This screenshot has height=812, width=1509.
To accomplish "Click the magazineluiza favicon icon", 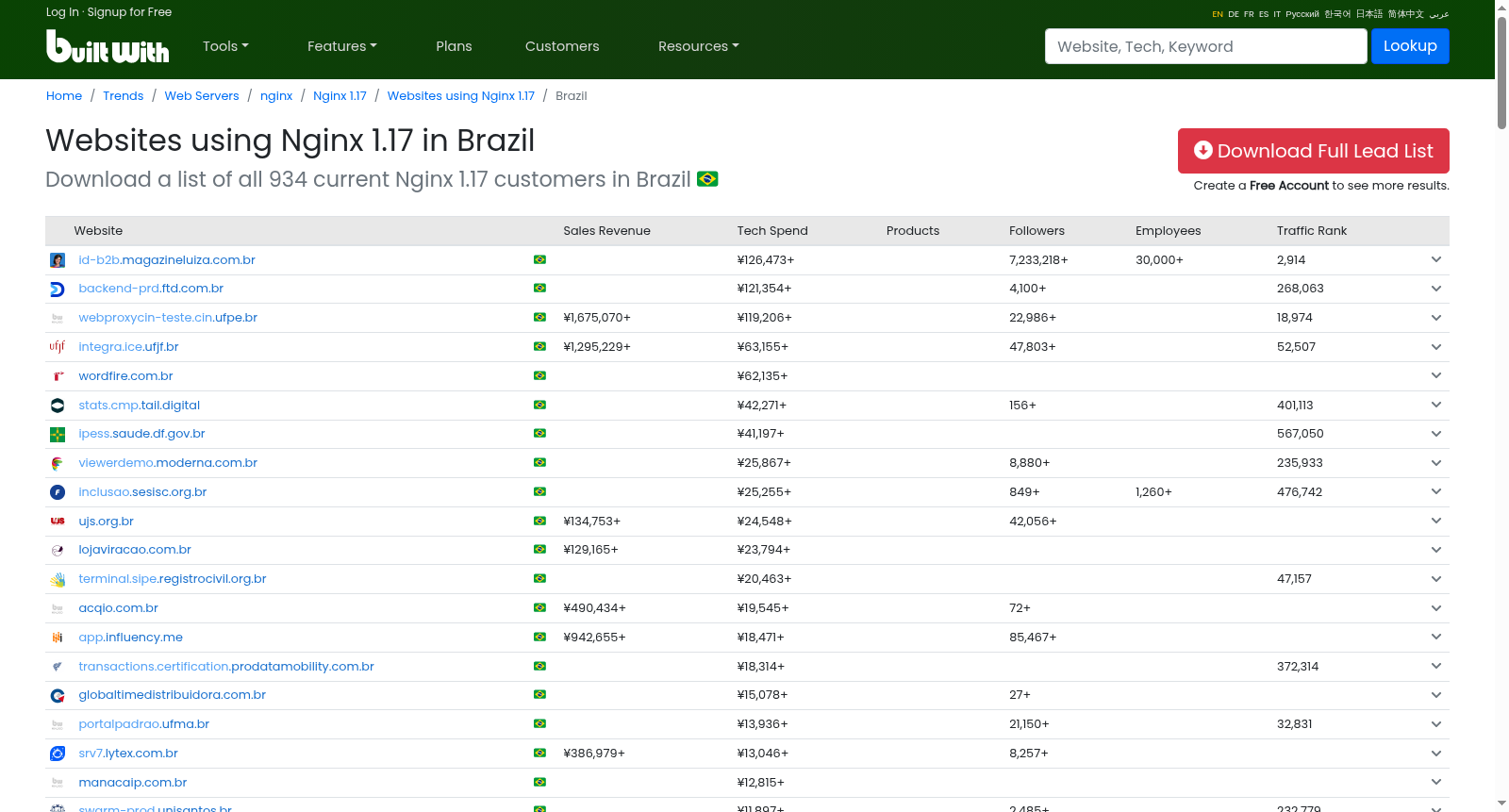I will coord(58,260).
